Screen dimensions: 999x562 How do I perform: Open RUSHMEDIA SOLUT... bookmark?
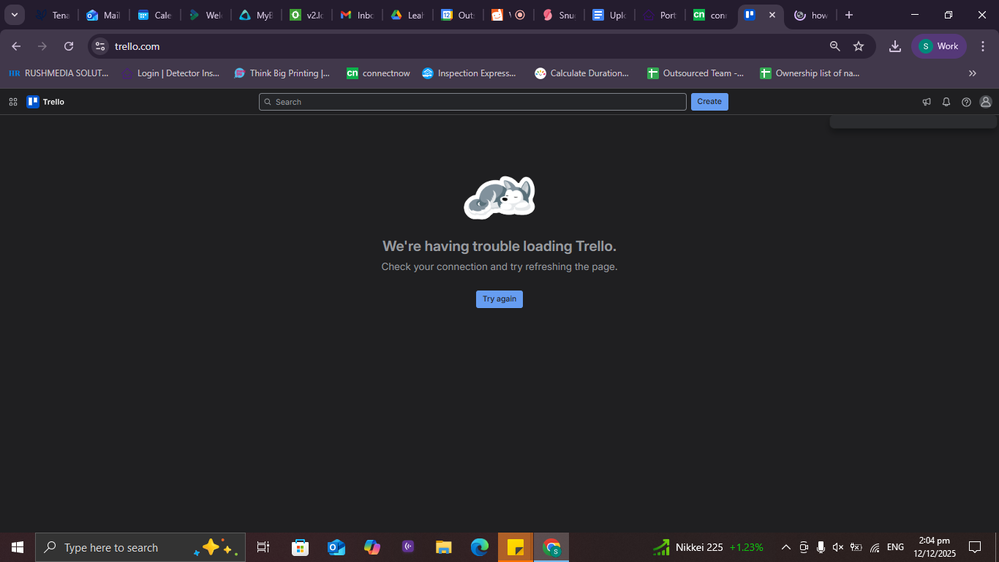pyautogui.click(x=59, y=73)
